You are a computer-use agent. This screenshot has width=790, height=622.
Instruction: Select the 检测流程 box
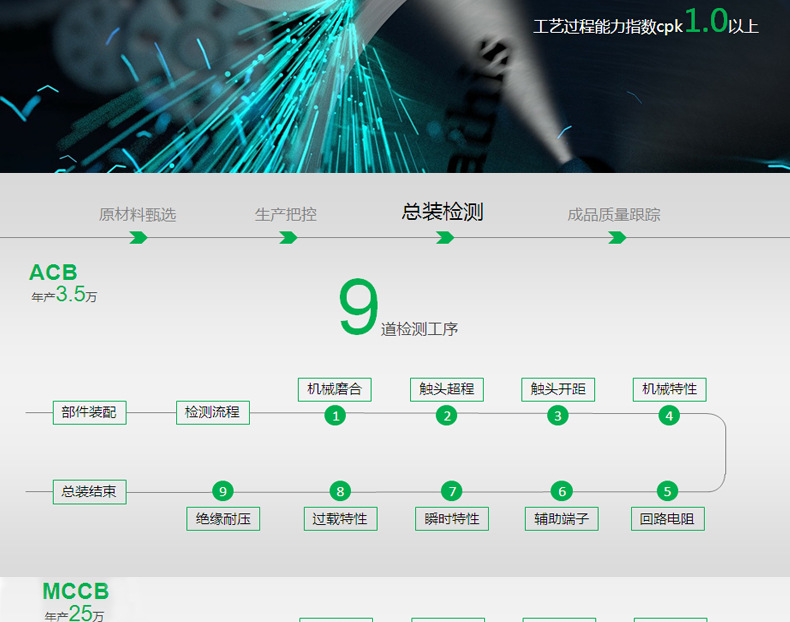213,412
